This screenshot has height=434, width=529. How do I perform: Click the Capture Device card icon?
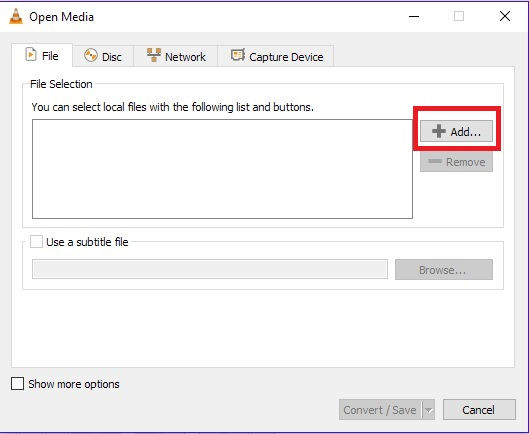tap(238, 55)
